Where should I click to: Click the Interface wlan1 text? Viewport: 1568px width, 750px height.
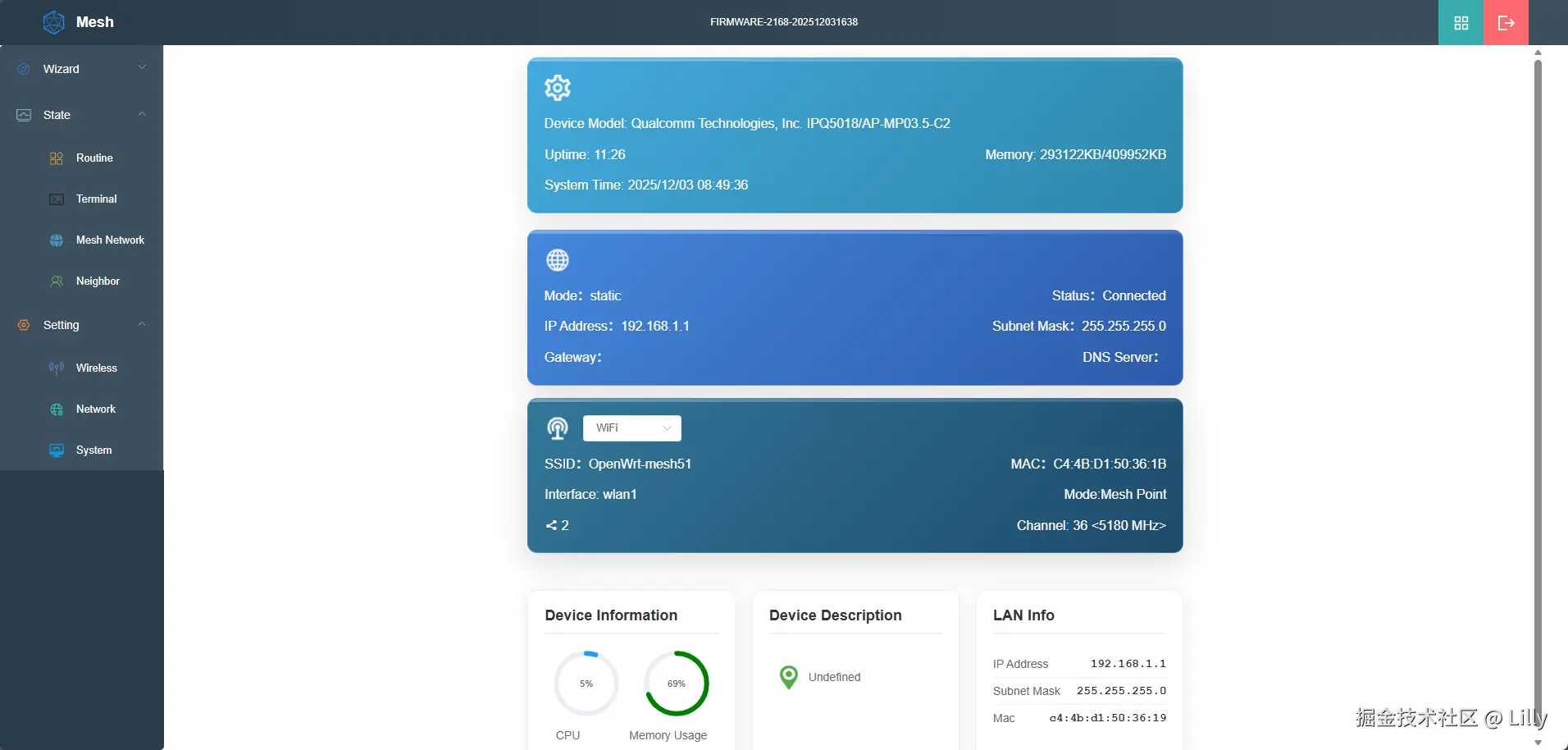pos(590,495)
